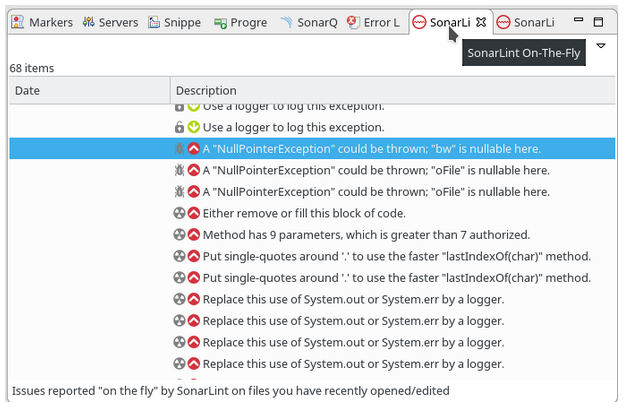Click the '68 items' count label

[32, 68]
